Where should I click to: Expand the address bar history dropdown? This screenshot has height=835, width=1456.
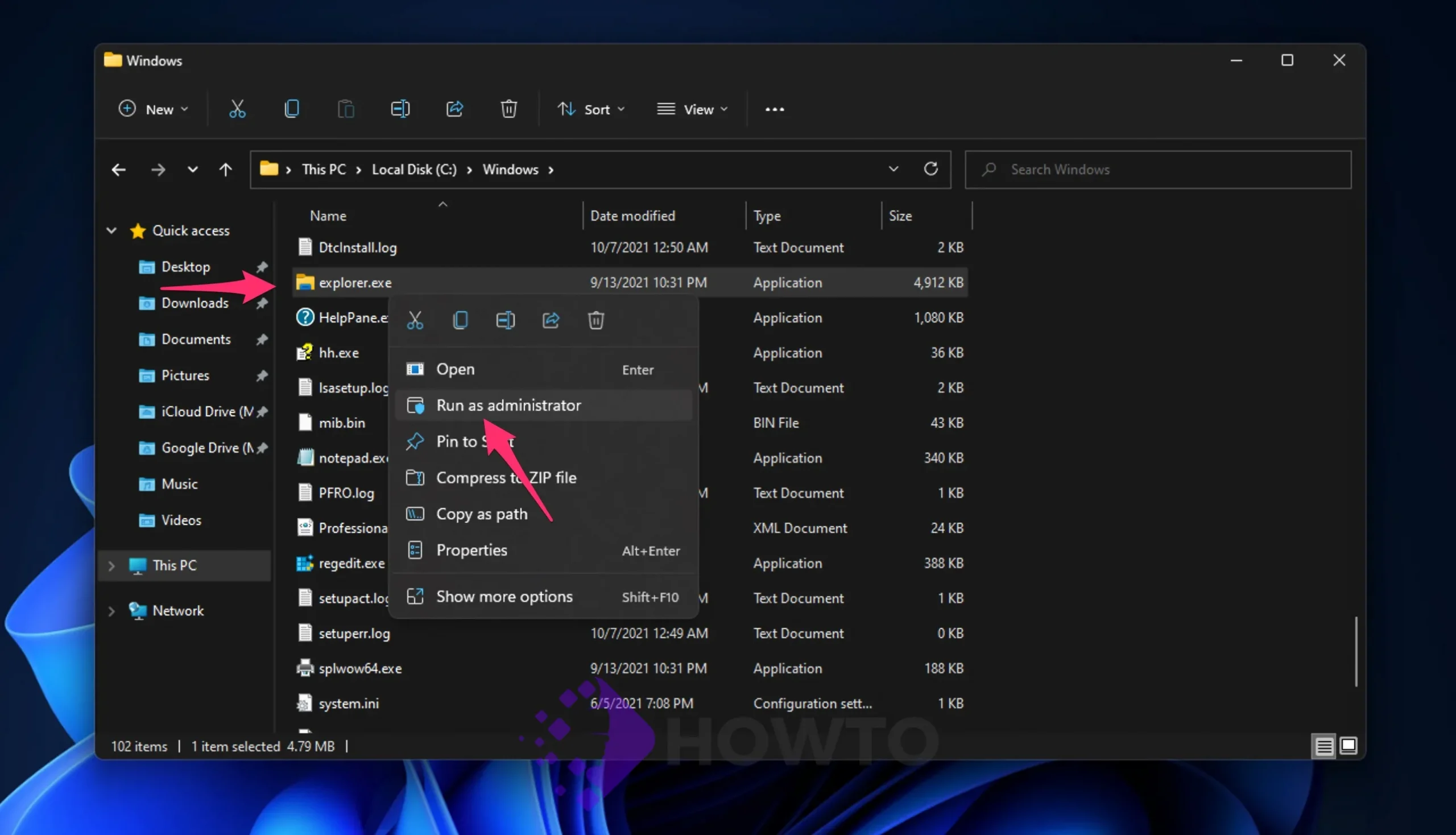(x=894, y=169)
